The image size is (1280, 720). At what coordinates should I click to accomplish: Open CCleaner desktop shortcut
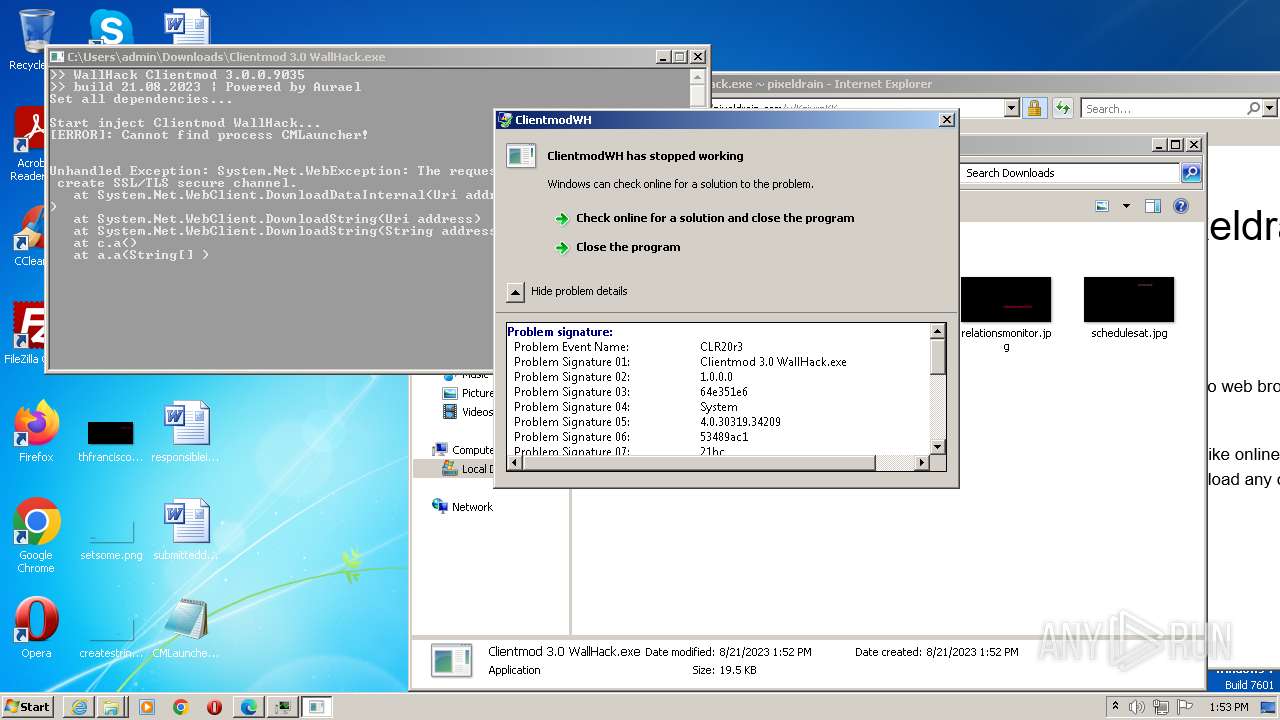28,236
